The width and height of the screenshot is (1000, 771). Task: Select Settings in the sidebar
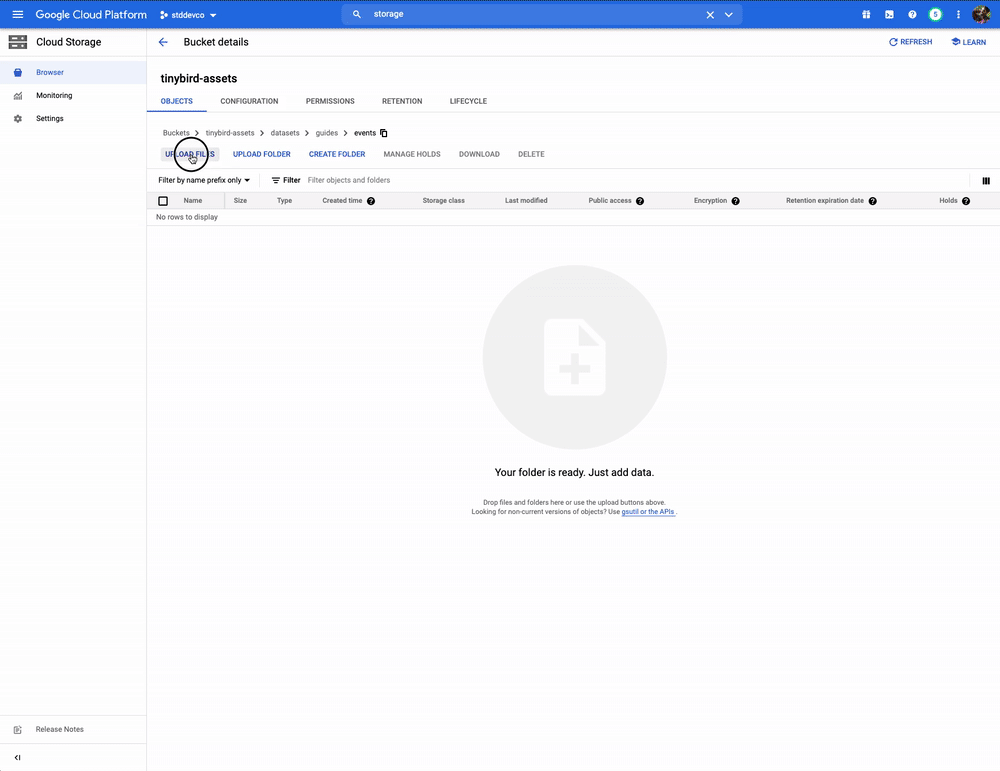[73, 119]
